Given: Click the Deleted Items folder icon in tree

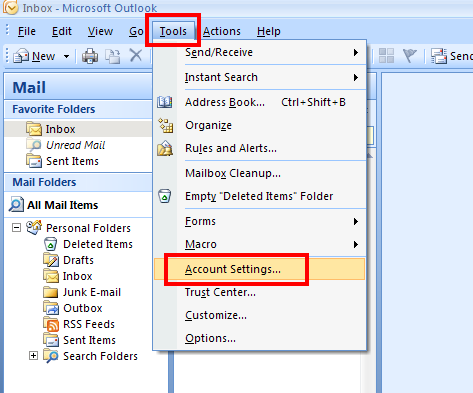Looking at the screenshot, I should [50, 244].
